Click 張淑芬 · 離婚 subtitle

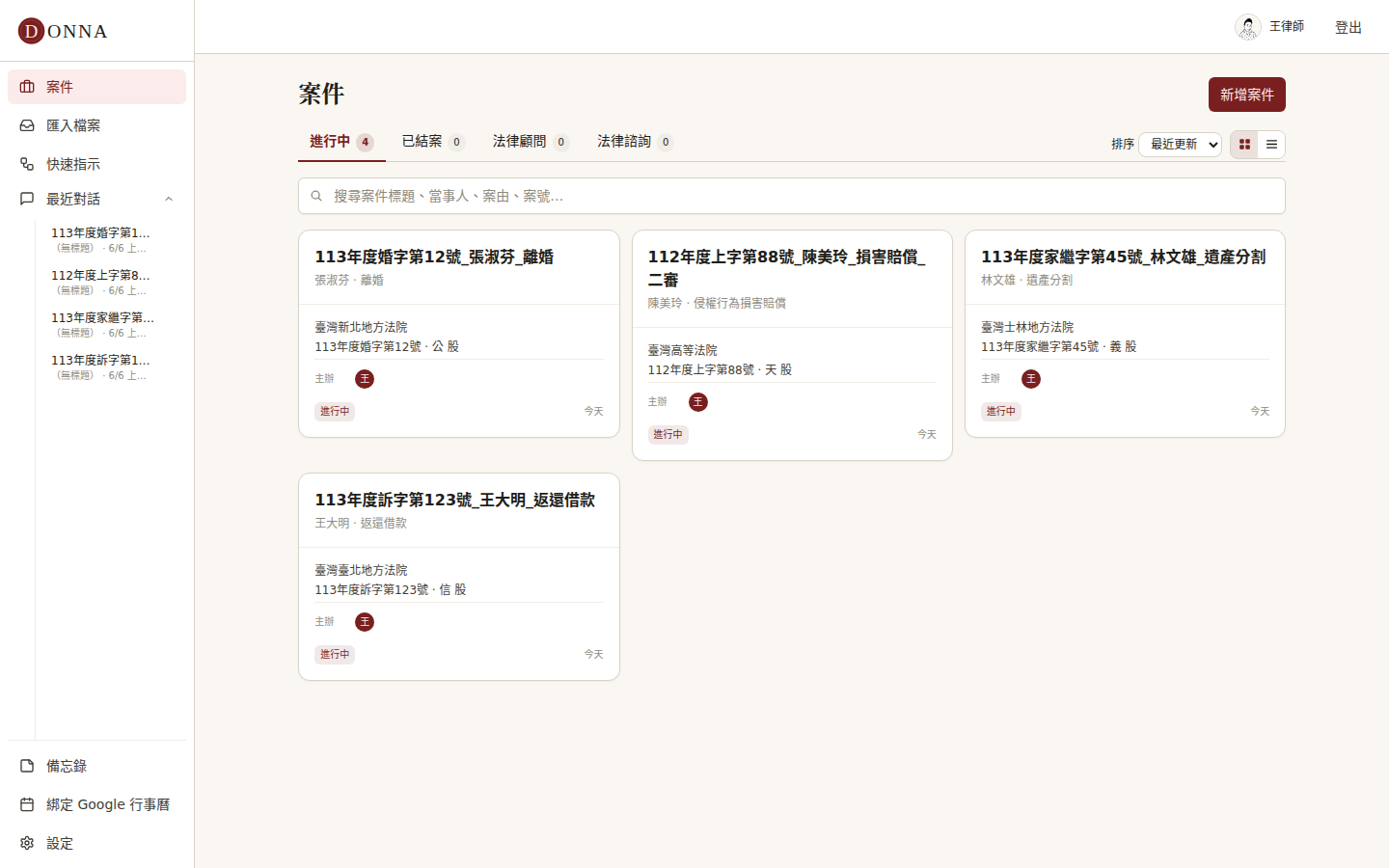(x=349, y=280)
